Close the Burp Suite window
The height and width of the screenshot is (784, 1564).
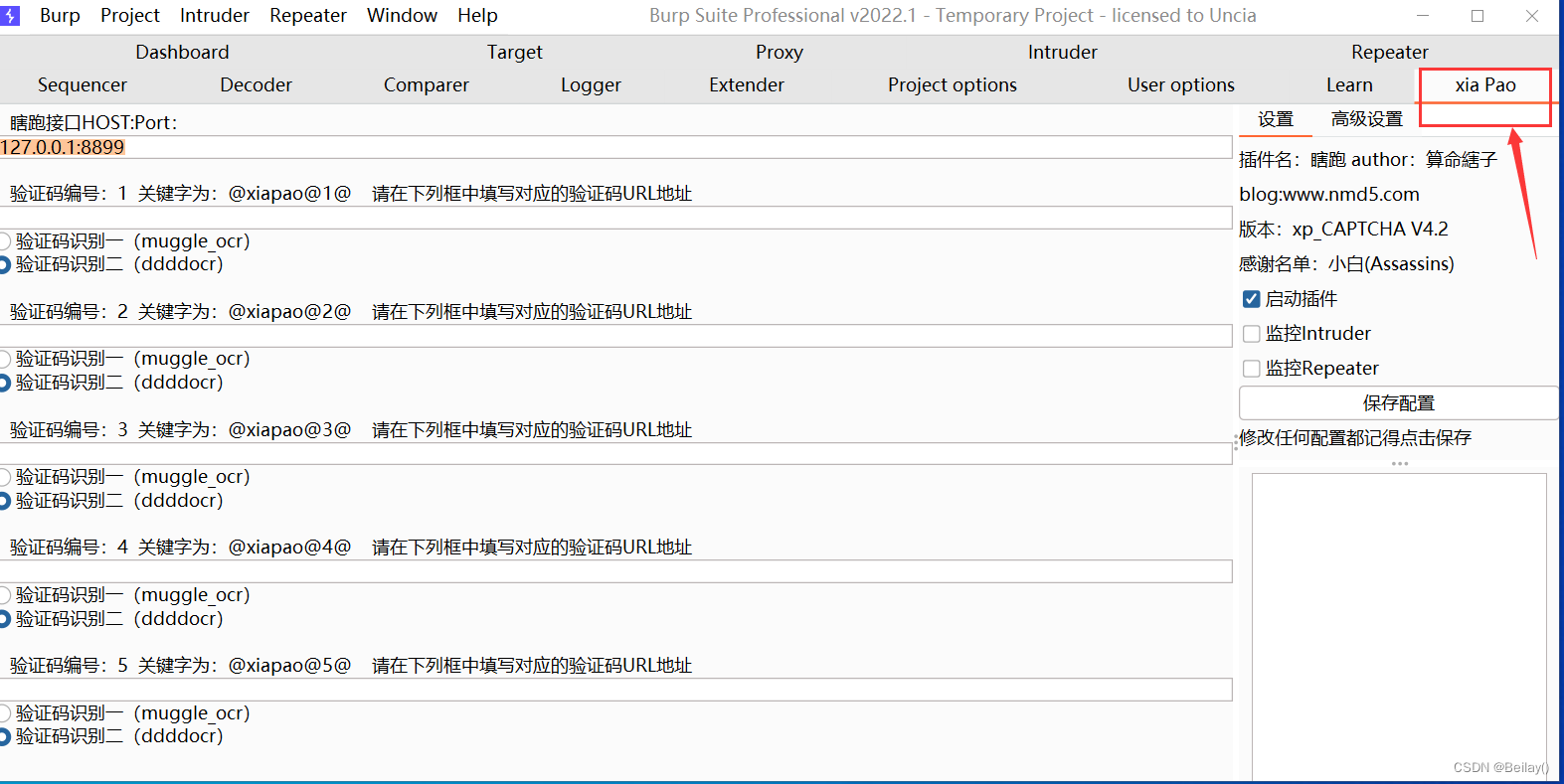(1532, 16)
